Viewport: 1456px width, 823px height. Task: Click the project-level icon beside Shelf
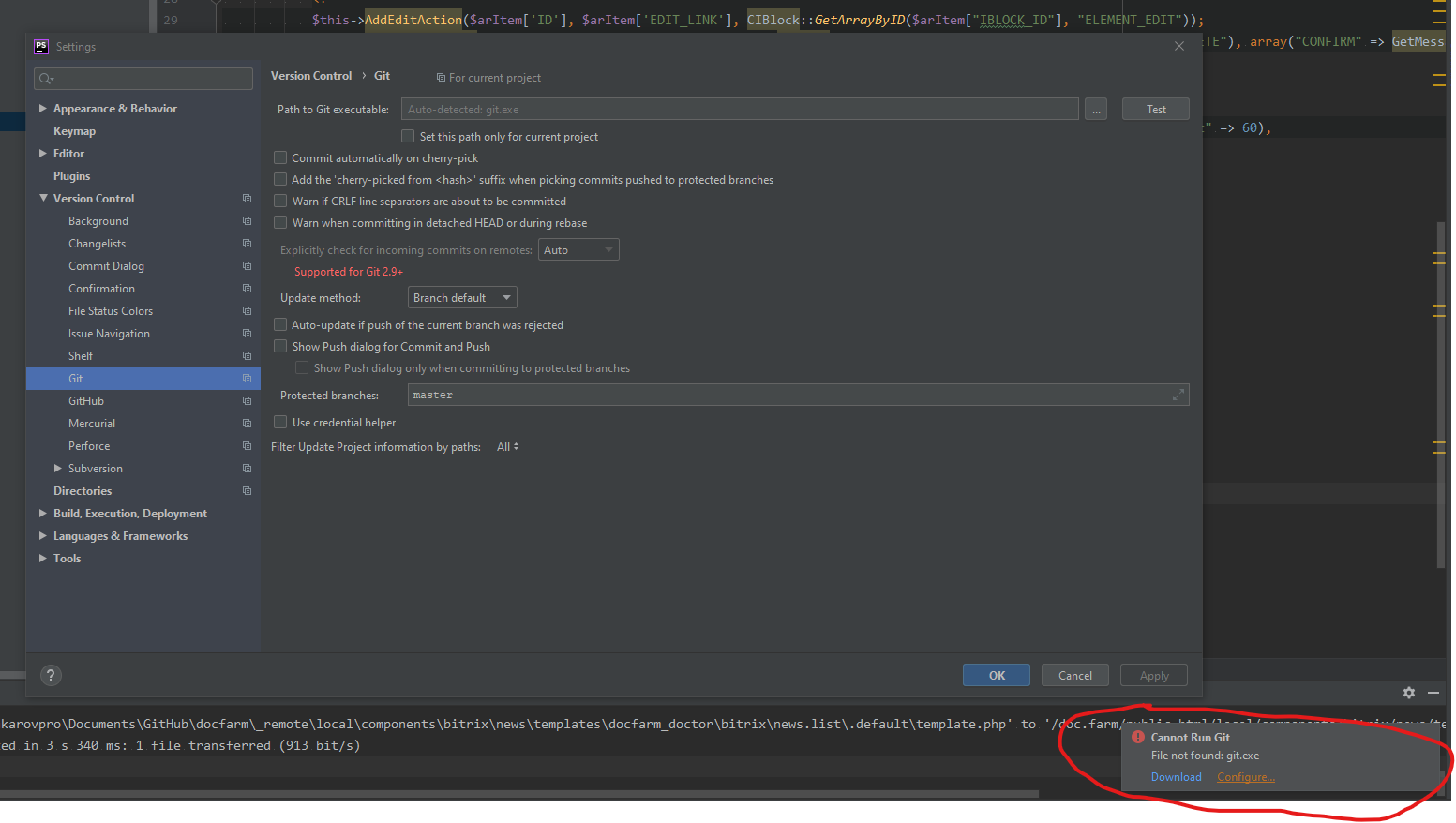click(x=248, y=356)
